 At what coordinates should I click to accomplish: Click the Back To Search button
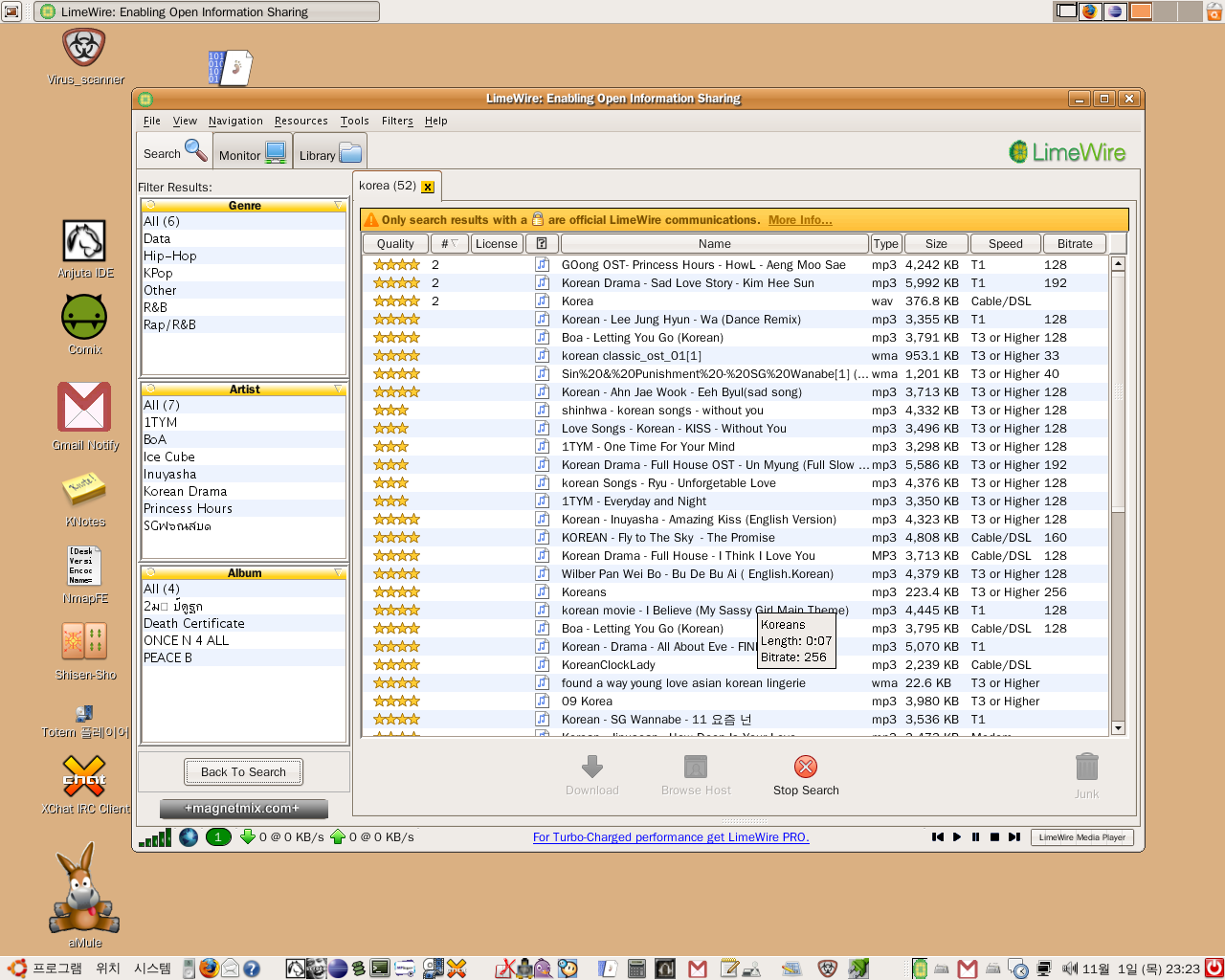pyautogui.click(x=243, y=771)
